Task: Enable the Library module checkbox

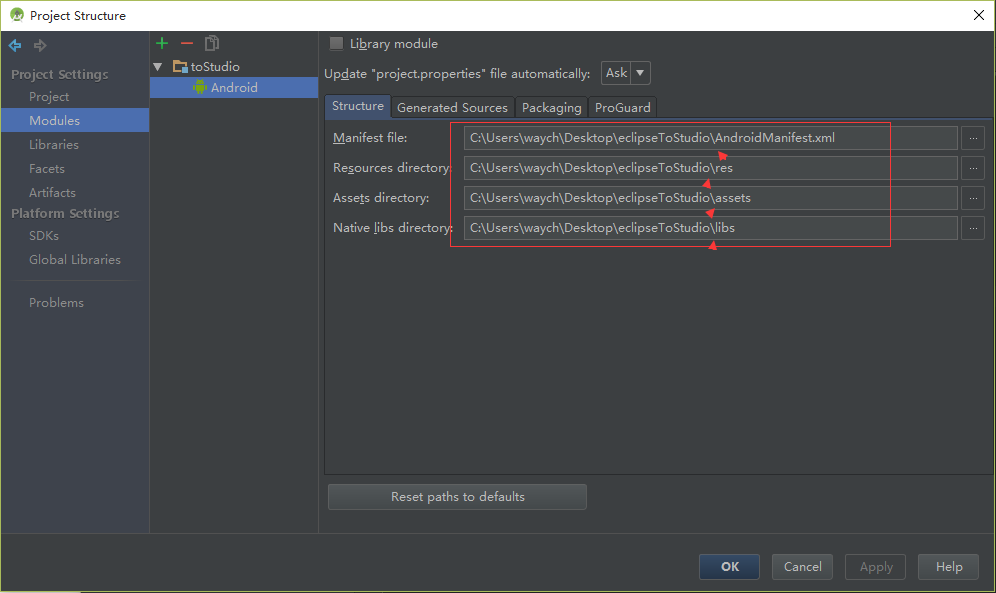Action: coord(336,43)
